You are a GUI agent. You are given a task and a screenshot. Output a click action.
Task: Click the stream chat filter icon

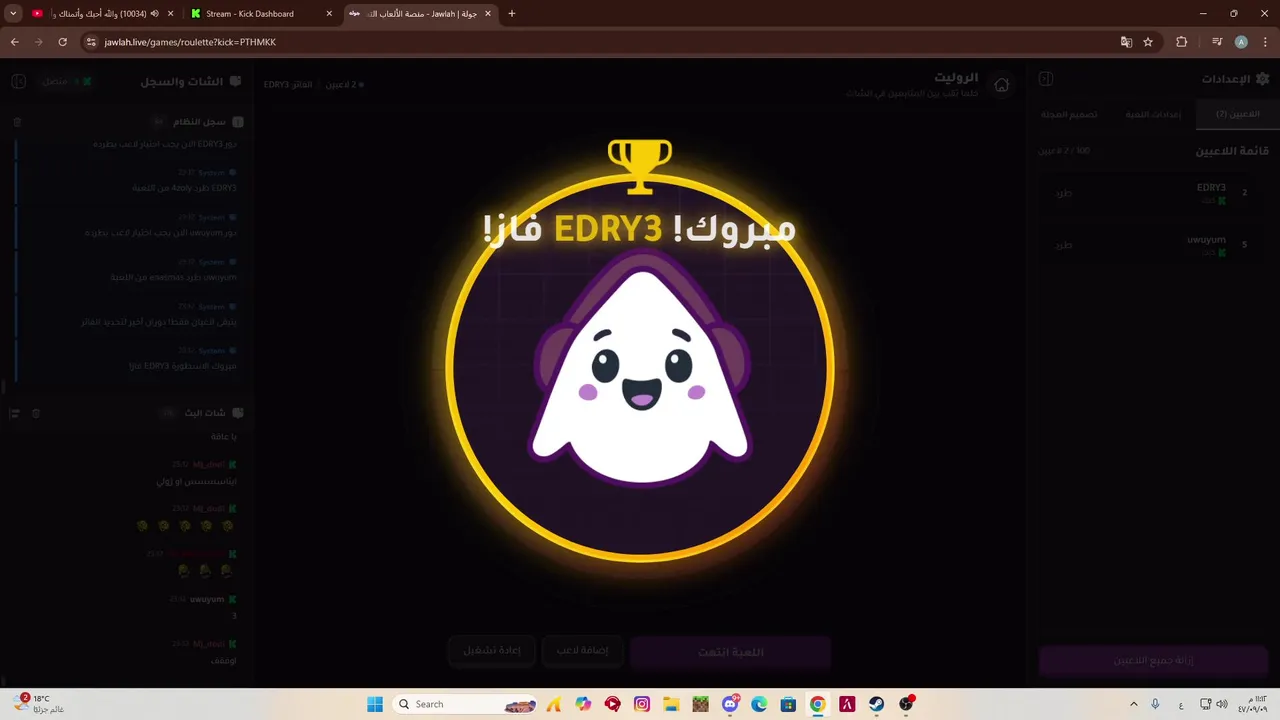tap(14, 413)
